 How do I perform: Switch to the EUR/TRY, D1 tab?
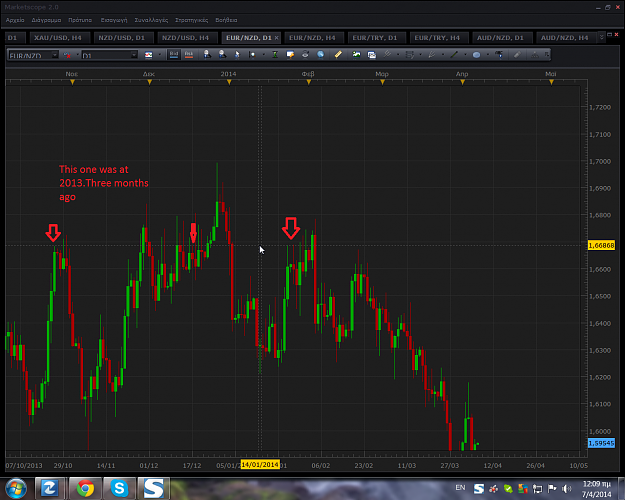375,37
